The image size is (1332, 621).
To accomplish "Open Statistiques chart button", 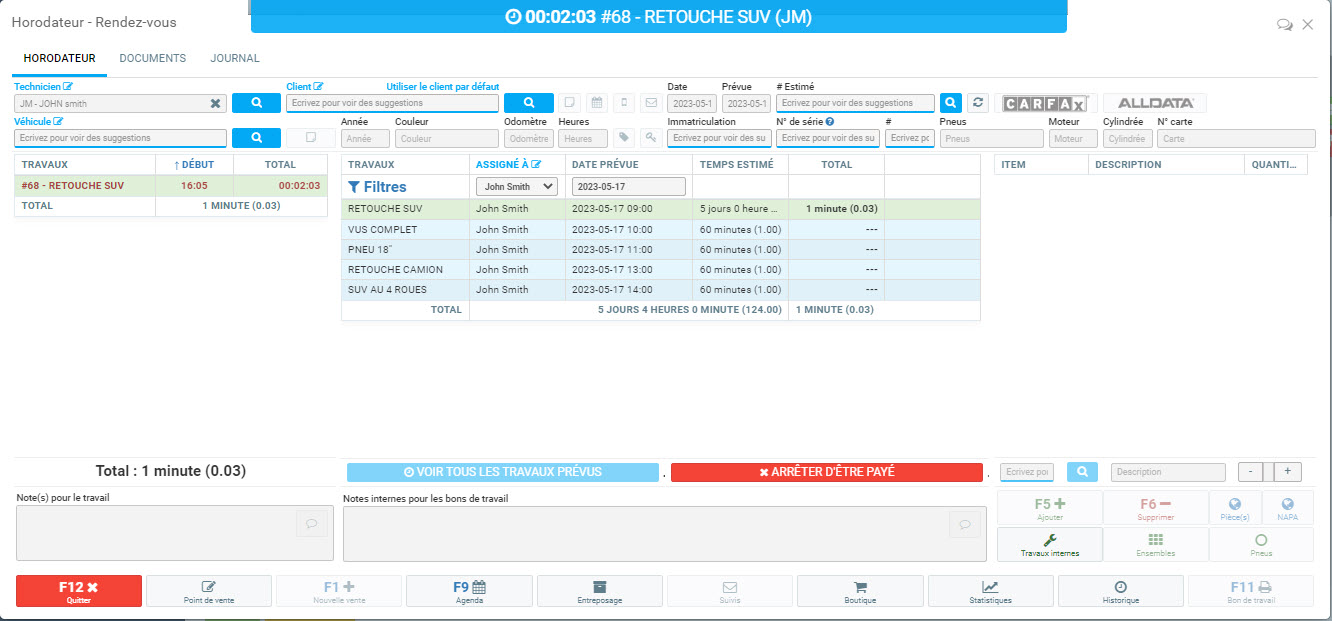I will 989,591.
